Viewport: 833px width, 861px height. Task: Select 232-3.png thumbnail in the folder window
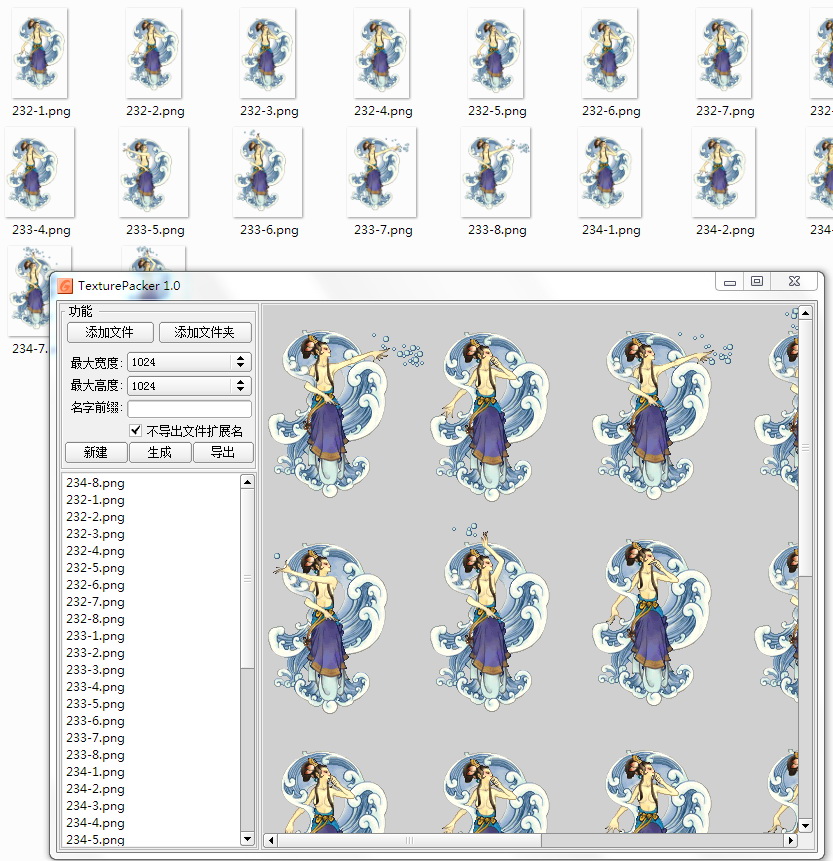click(268, 53)
